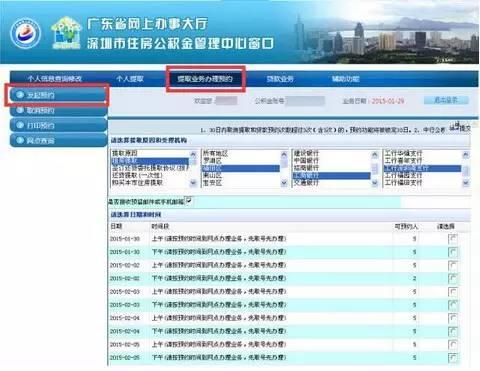Click the bank list scrollbar thumb
The width and height of the screenshot is (480, 371).
[x=375, y=169]
